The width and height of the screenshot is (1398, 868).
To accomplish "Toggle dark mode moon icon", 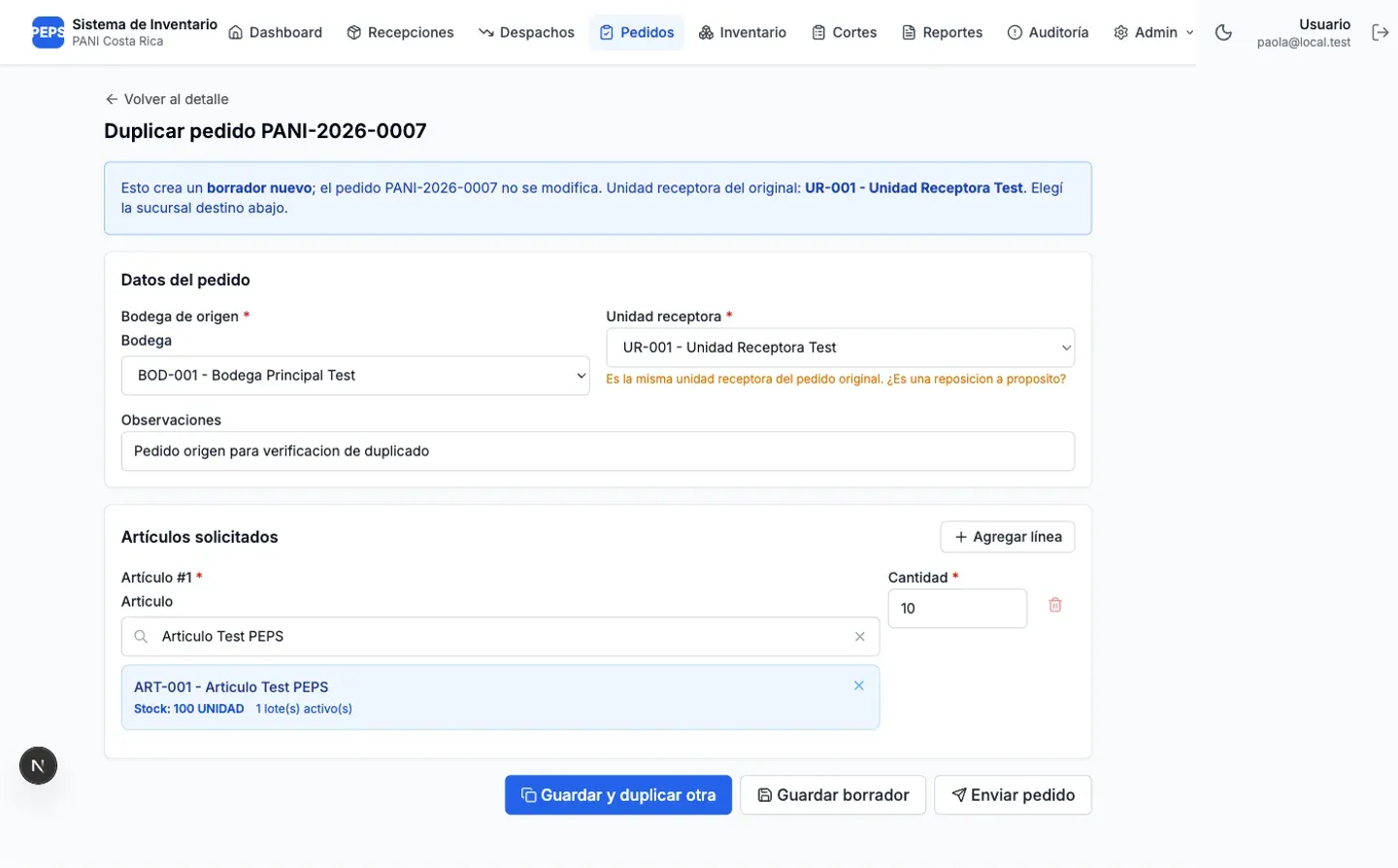I will [1223, 32].
